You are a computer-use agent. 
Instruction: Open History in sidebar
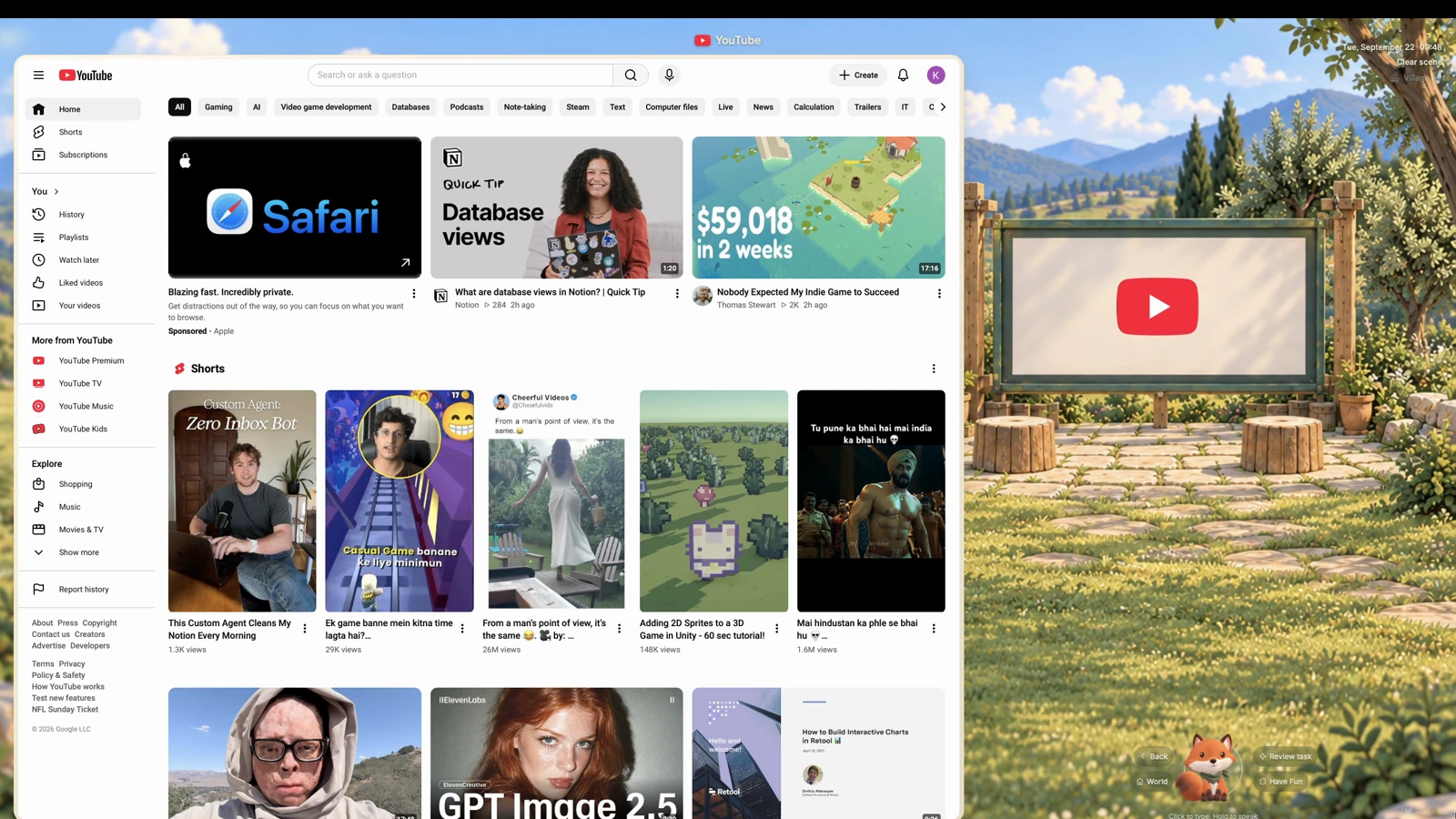coord(83,215)
